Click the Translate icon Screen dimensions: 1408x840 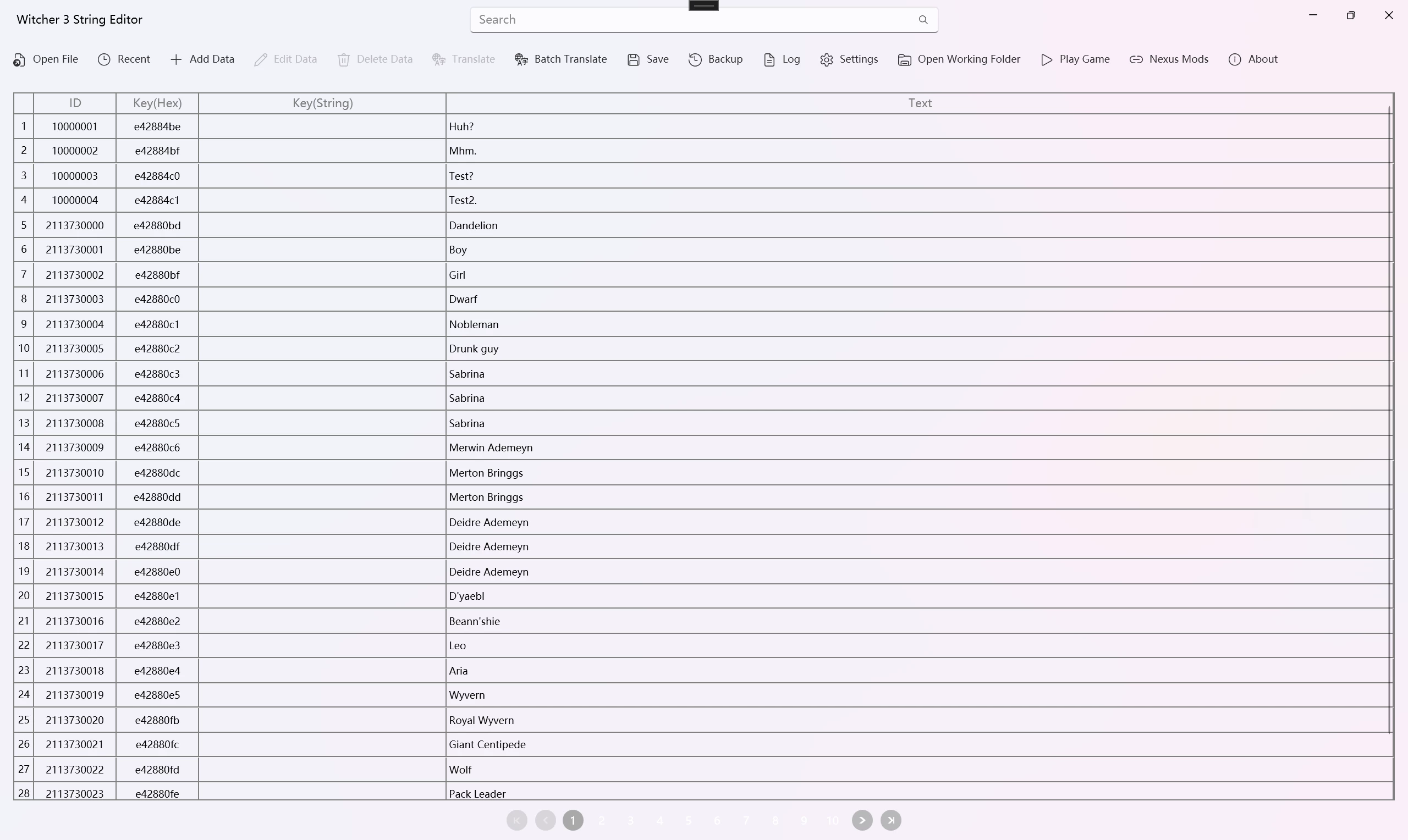439,59
